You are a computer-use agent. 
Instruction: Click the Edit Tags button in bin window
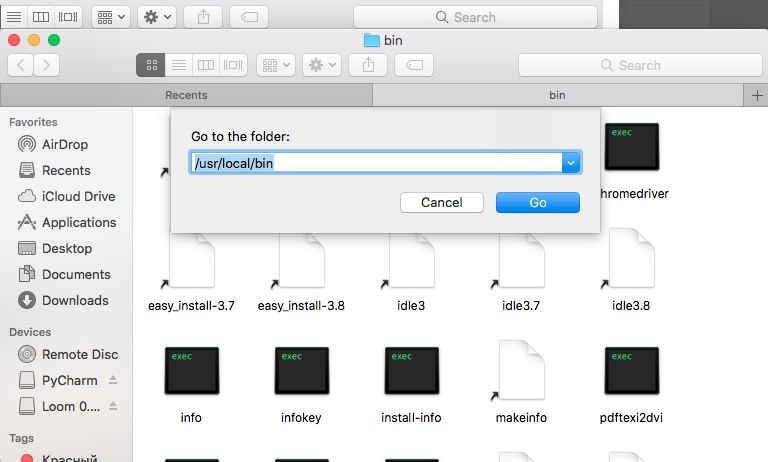[414, 65]
